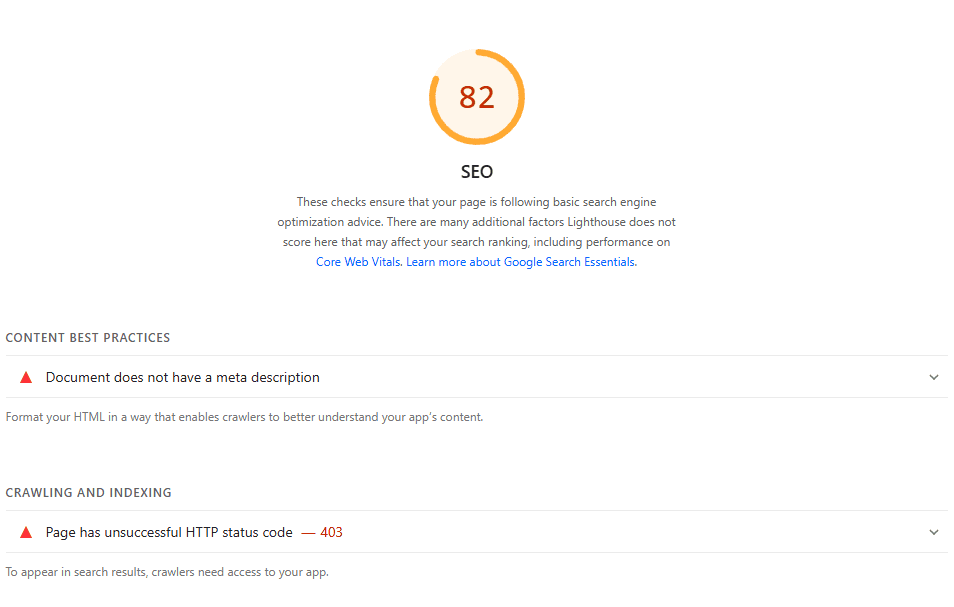
Task: Click the dash before the 403 code
Action: pos(308,532)
